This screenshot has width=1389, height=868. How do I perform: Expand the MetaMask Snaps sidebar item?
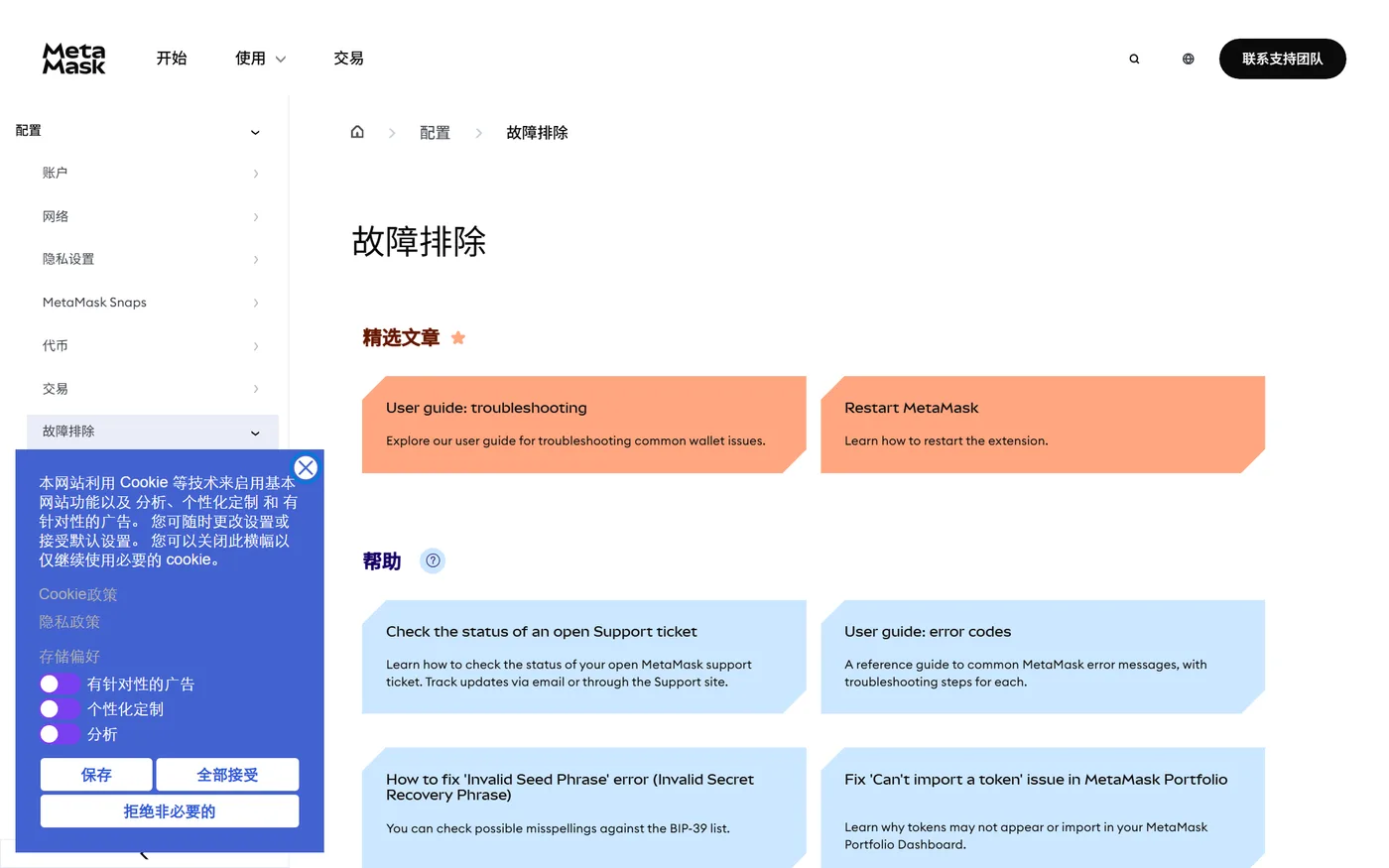[x=256, y=303]
